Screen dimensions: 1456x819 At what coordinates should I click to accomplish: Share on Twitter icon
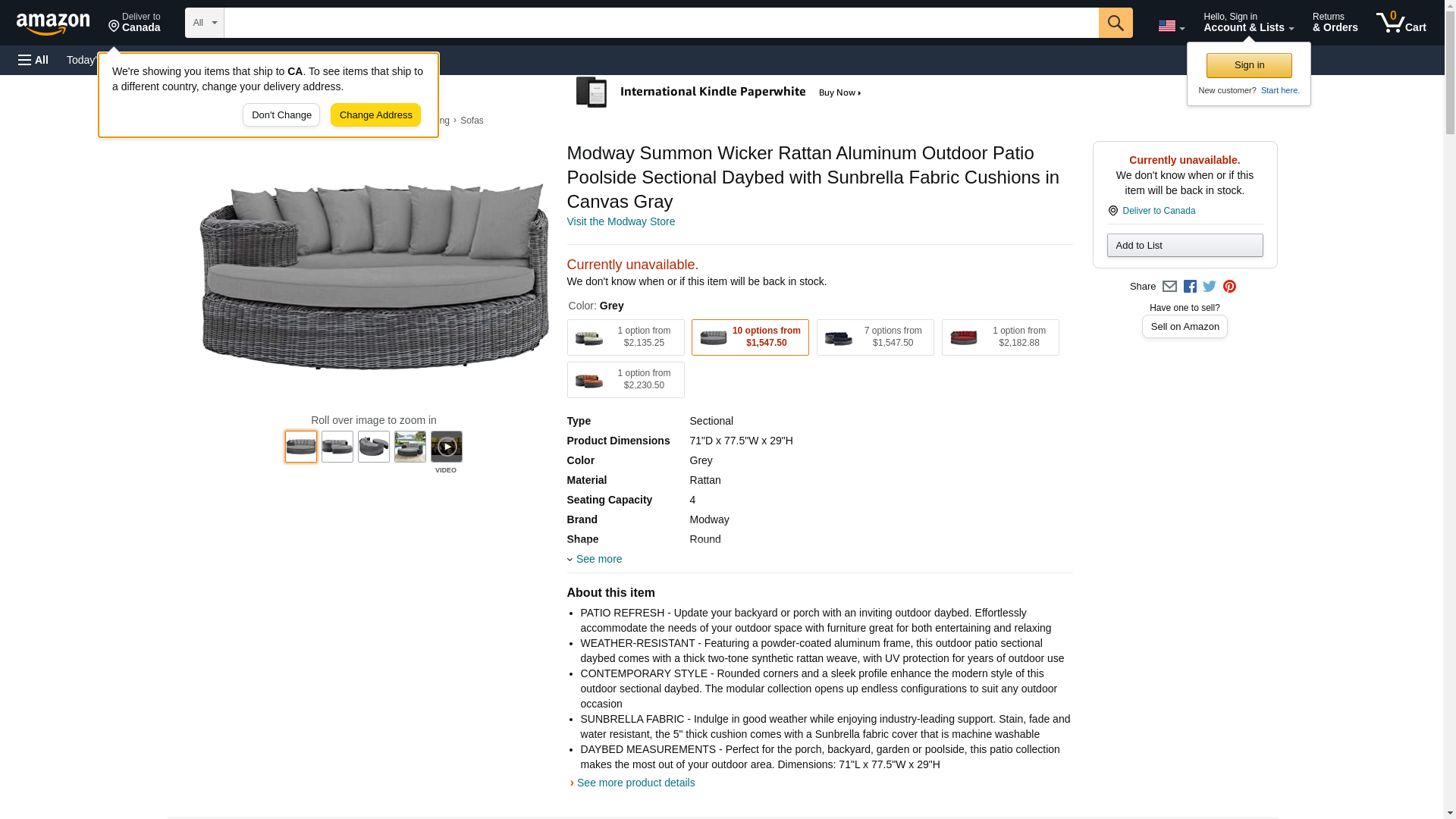(x=1210, y=287)
